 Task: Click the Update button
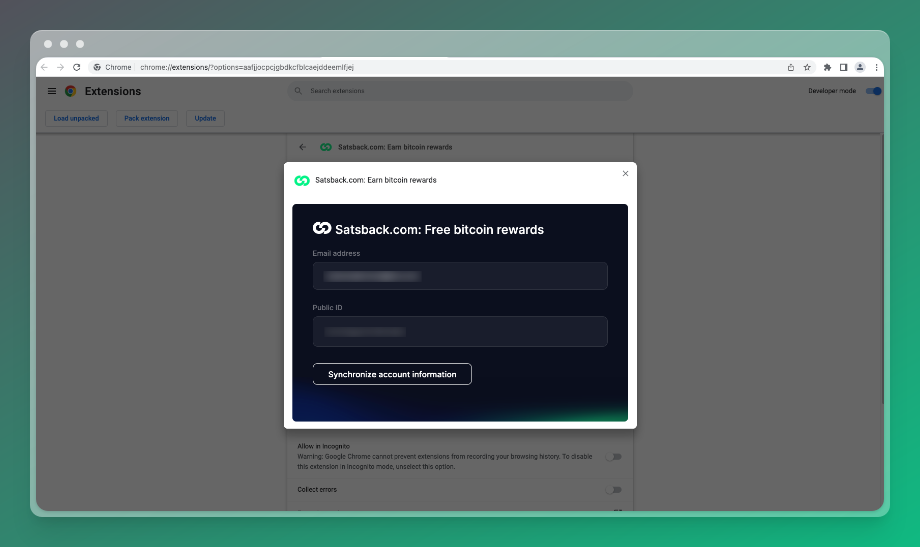pyautogui.click(x=205, y=119)
